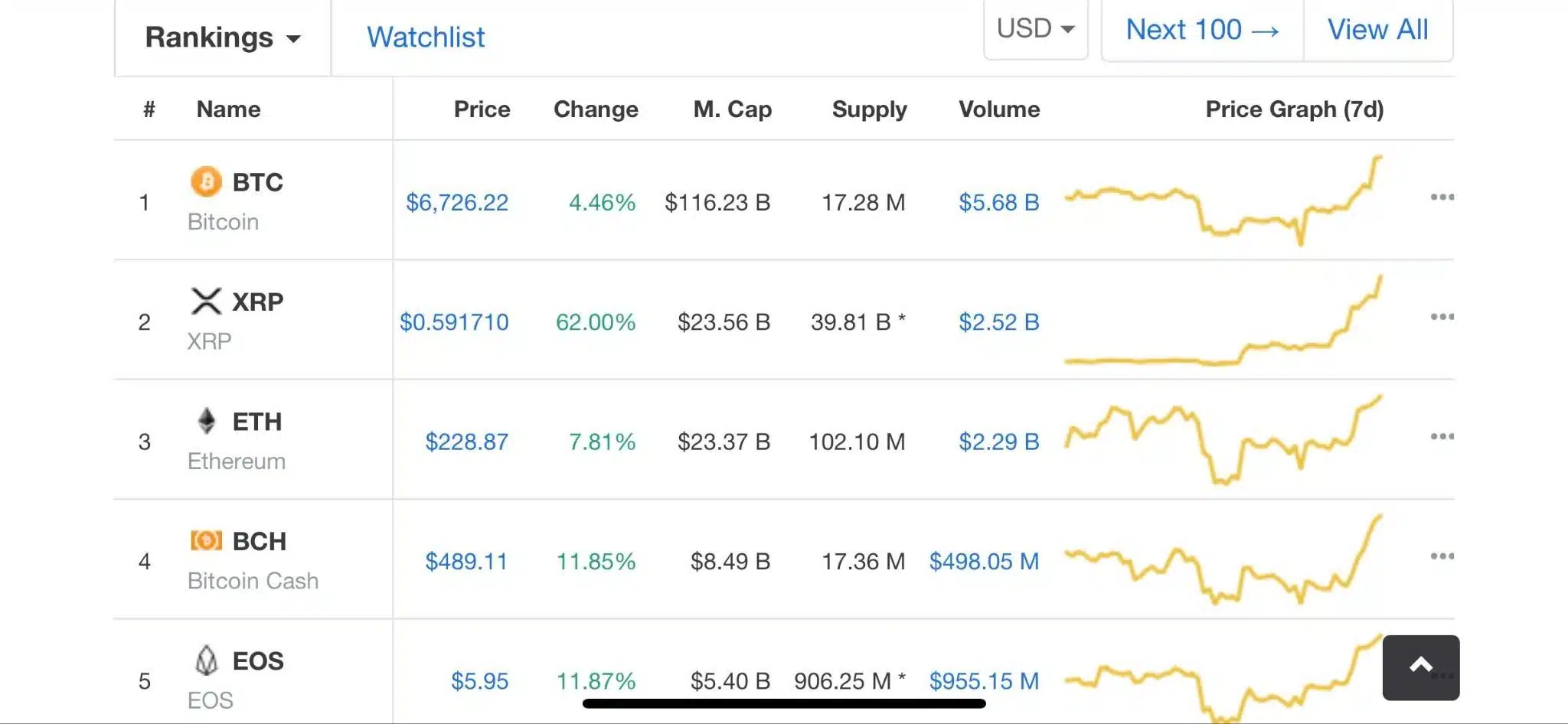Image resolution: width=1568 pixels, height=724 pixels.
Task: Click the scroll-to-top arrow button
Action: coord(1420,664)
